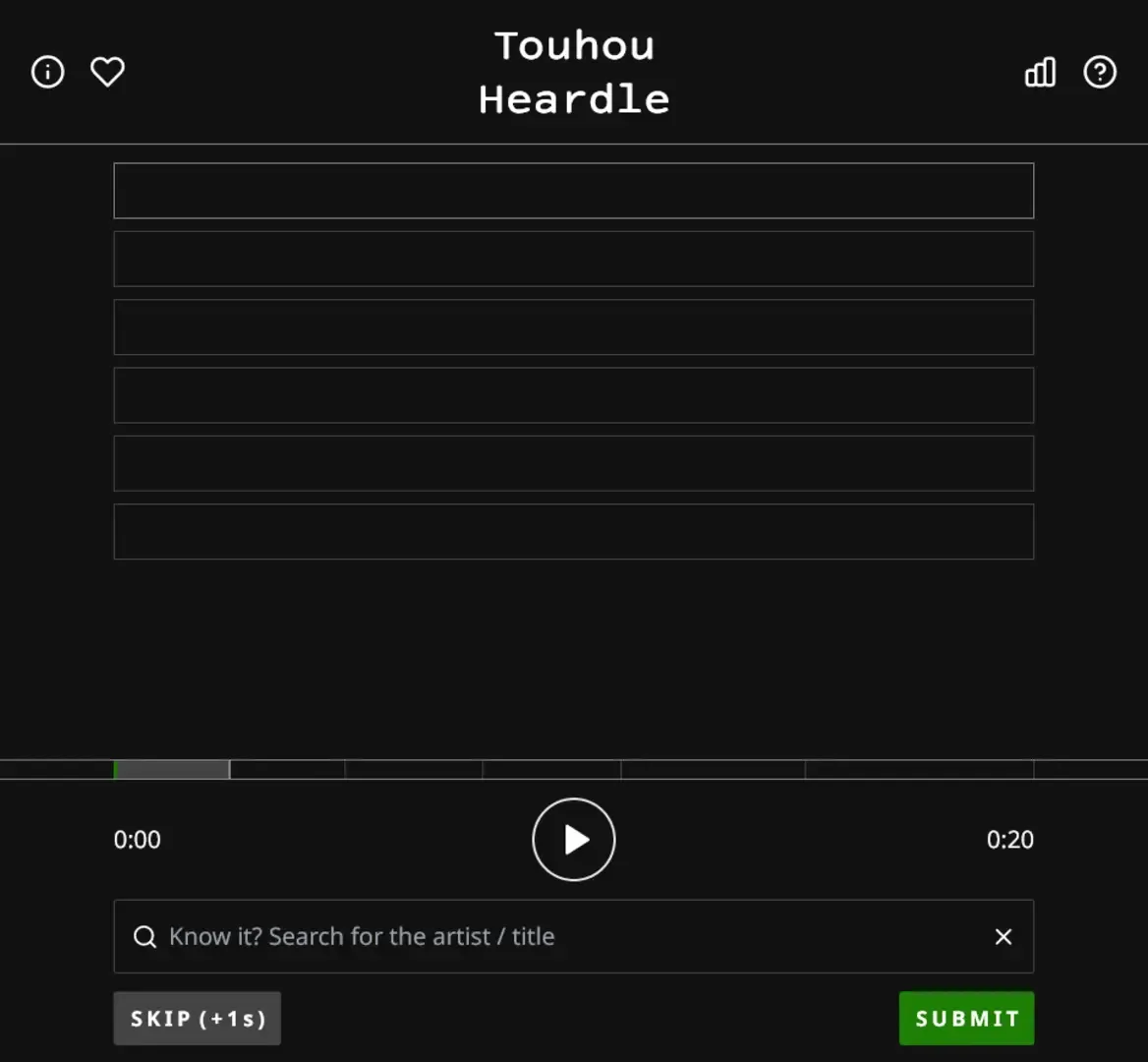Open the question mark help icon
Screen dimensions: 1148x1062
[1100, 72]
